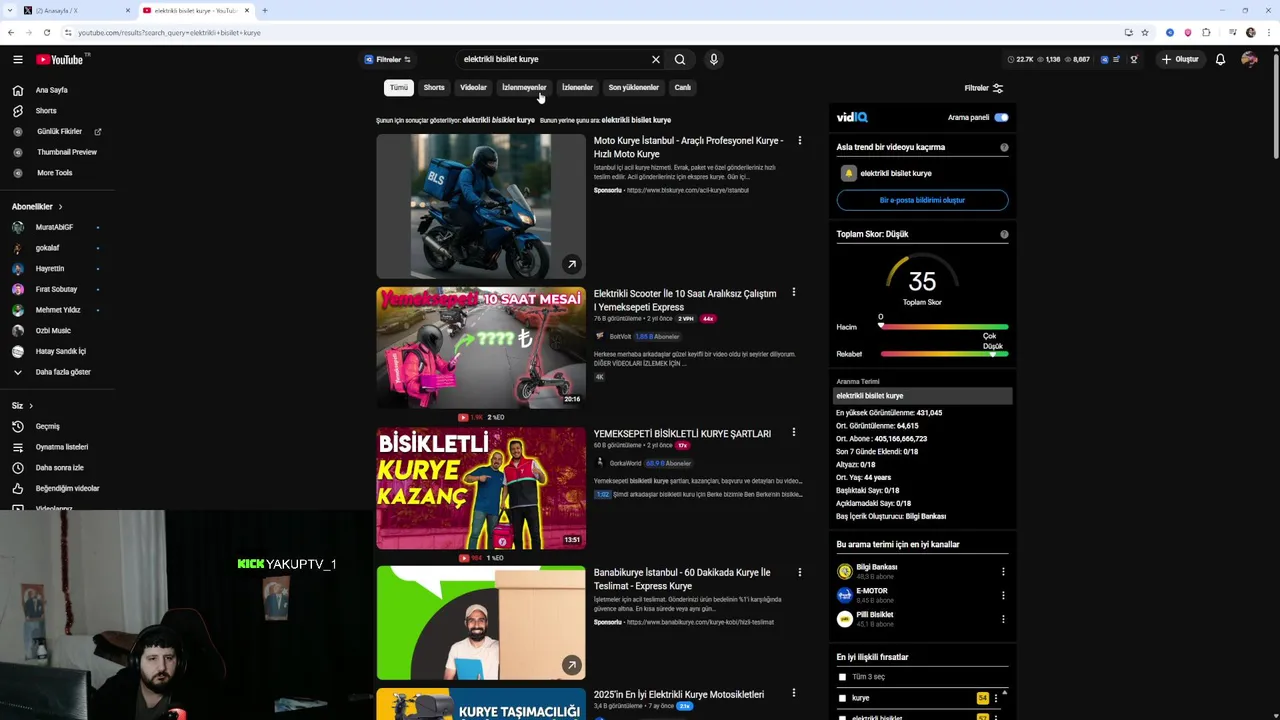Open the Günlük Fikirler sidebar link
Image resolution: width=1280 pixels, height=720 pixels.
tap(60, 132)
